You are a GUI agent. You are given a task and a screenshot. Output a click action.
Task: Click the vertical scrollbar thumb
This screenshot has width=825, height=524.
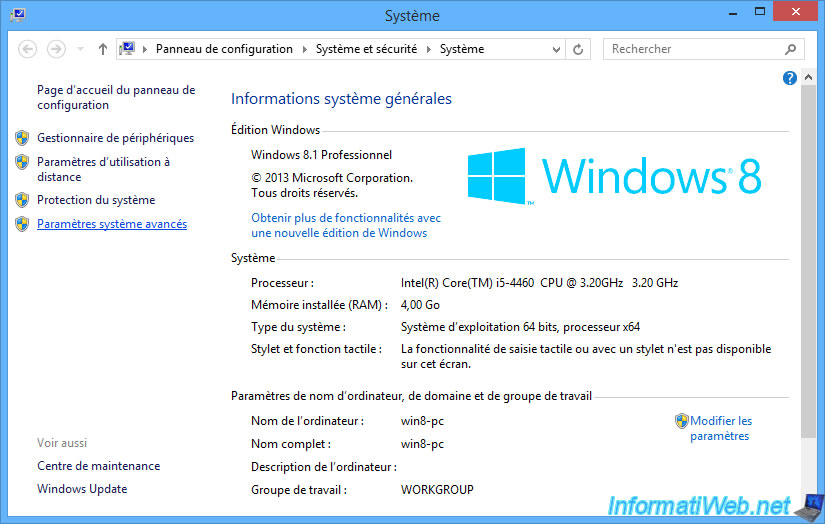(809, 260)
